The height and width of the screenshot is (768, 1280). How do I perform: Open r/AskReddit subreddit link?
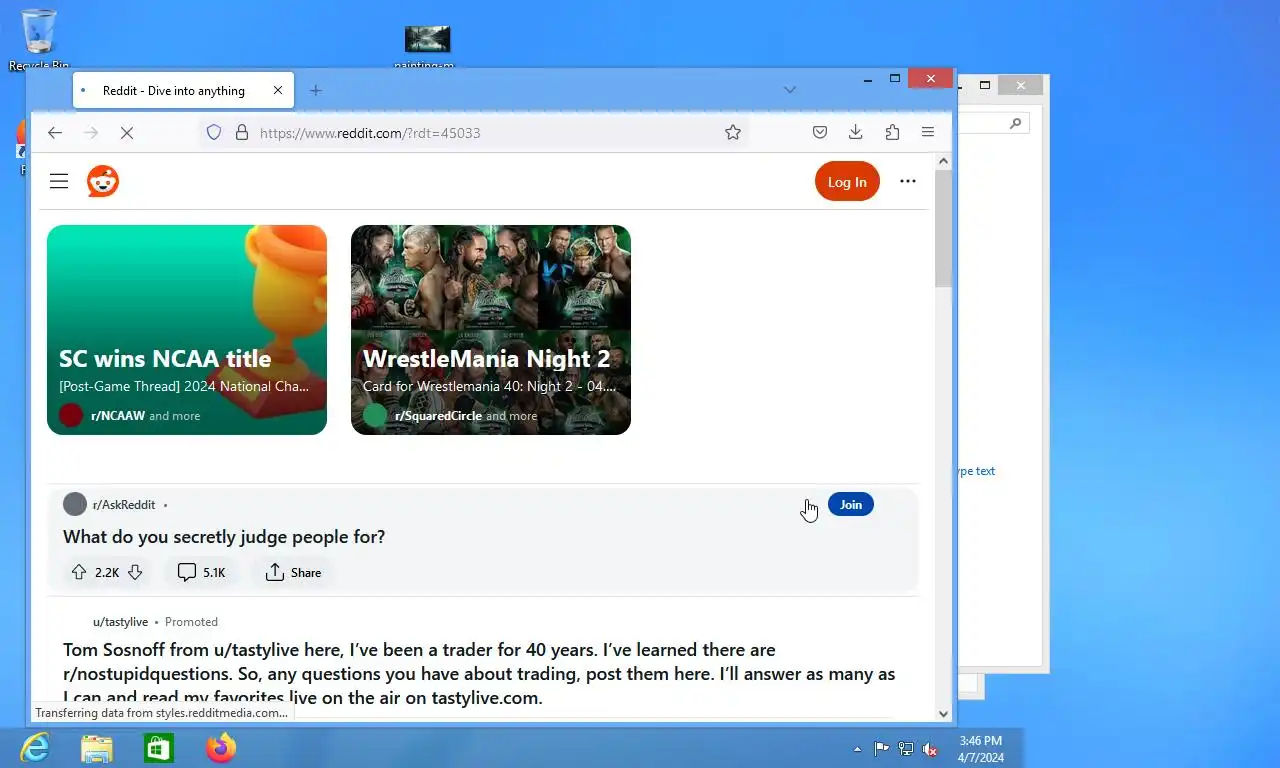coord(124,505)
